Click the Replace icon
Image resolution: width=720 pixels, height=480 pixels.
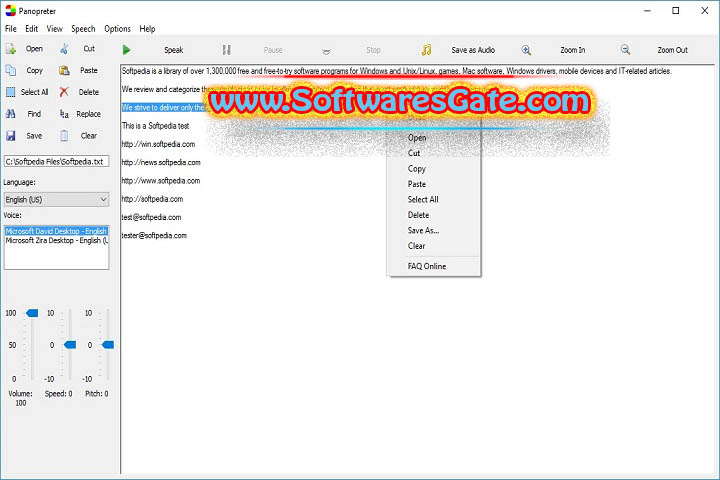[64, 114]
